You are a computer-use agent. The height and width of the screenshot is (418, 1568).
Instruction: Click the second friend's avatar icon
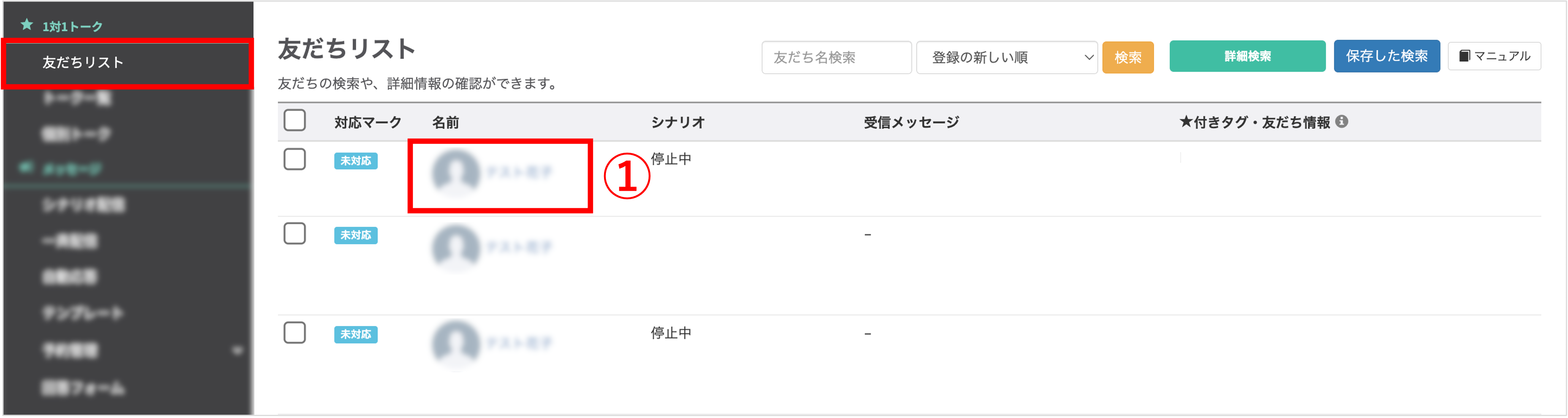pyautogui.click(x=456, y=247)
